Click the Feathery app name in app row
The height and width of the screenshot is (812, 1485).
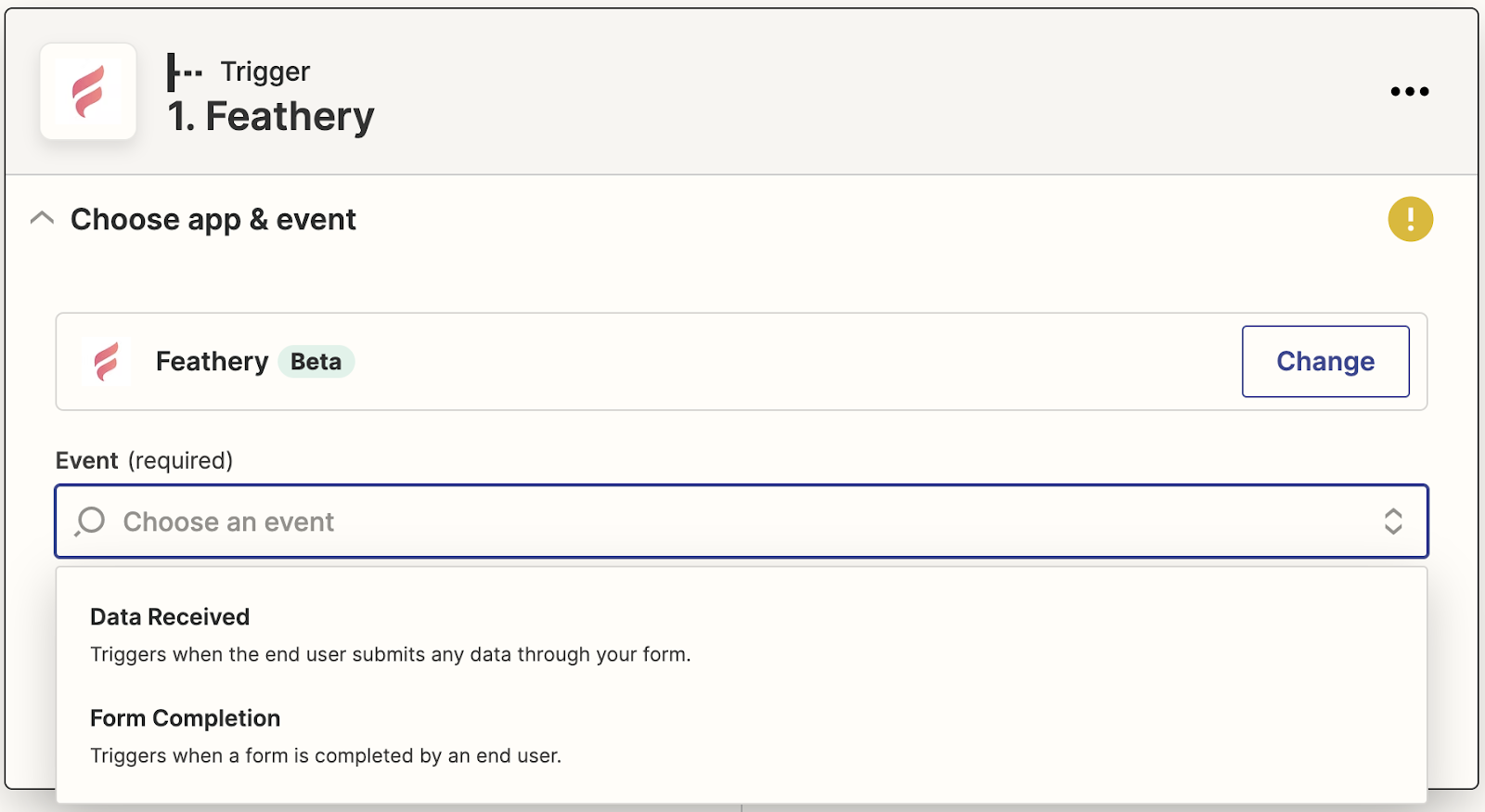[212, 361]
